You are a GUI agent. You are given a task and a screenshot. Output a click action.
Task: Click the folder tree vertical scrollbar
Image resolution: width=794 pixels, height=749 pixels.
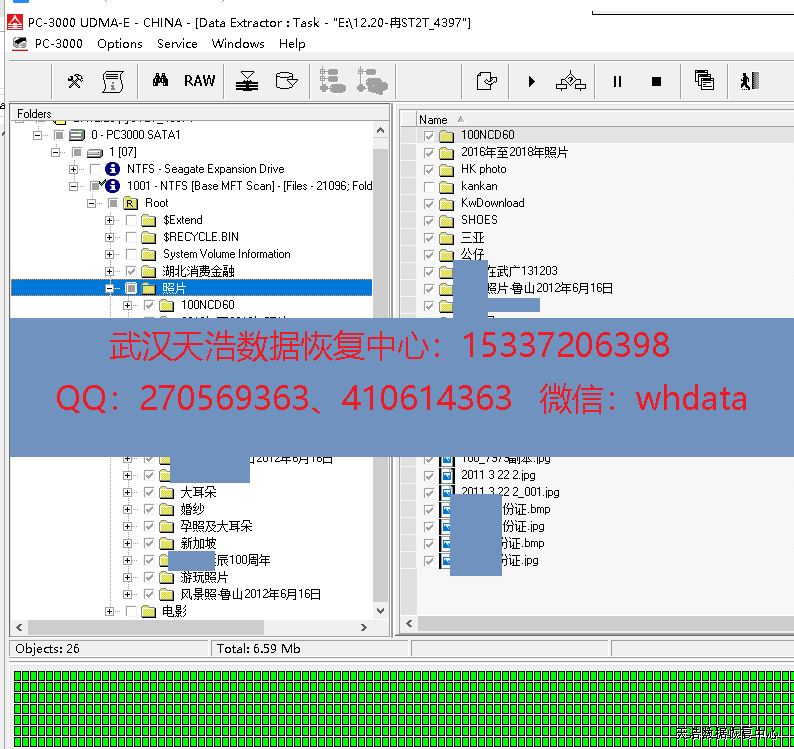380,400
